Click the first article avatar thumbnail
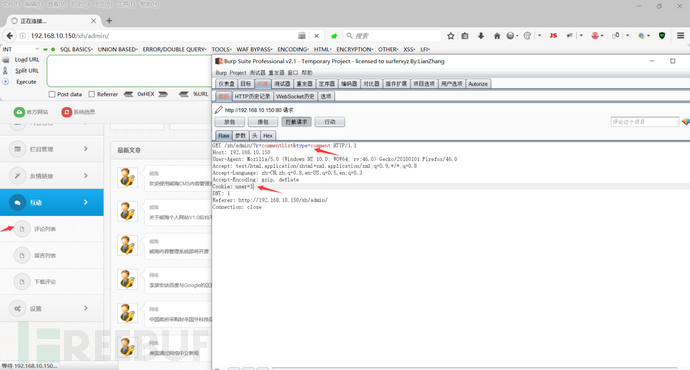The height and width of the screenshot is (370, 690). [x=127, y=177]
